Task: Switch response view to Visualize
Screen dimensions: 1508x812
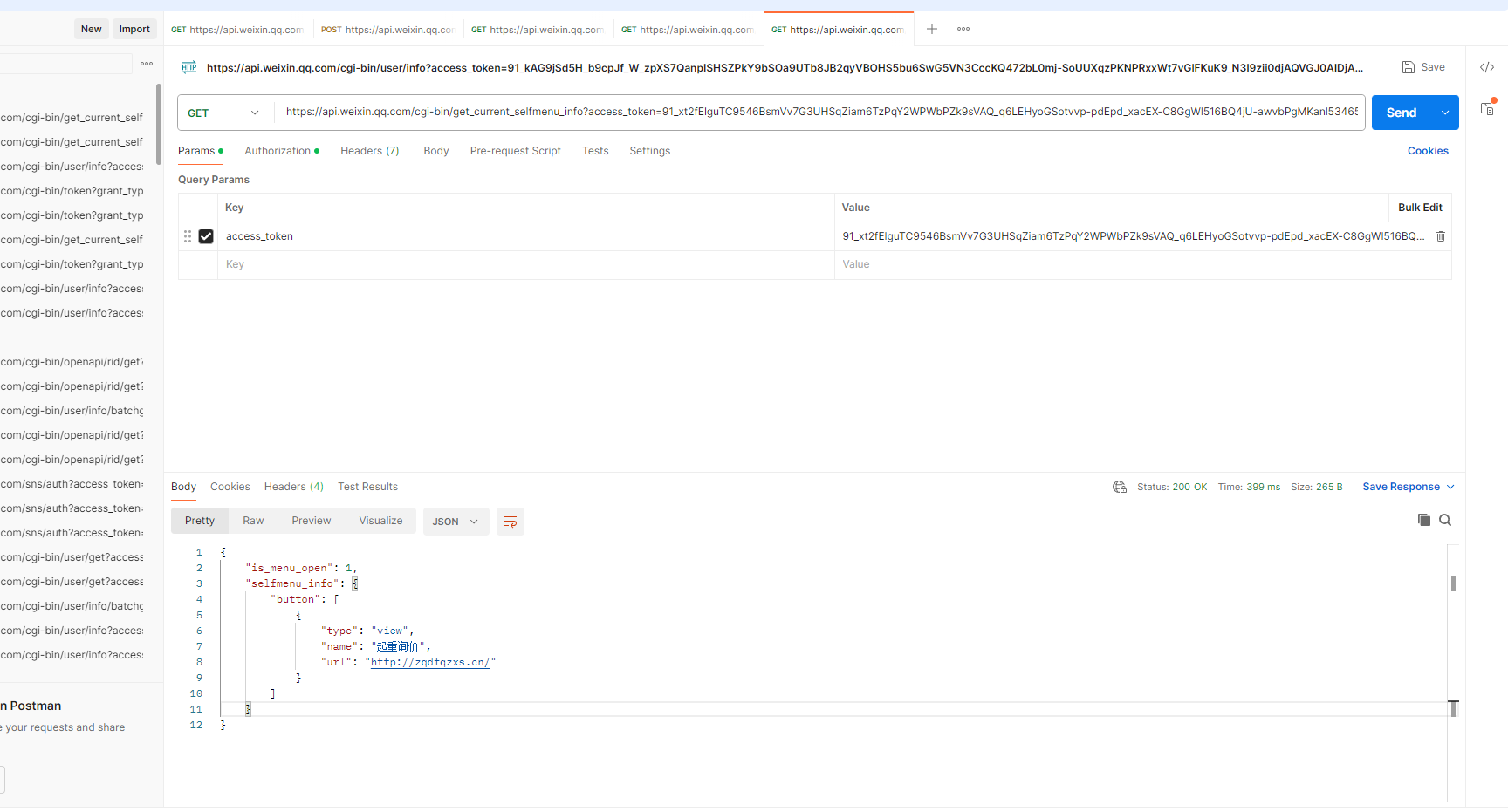Action: [x=381, y=521]
